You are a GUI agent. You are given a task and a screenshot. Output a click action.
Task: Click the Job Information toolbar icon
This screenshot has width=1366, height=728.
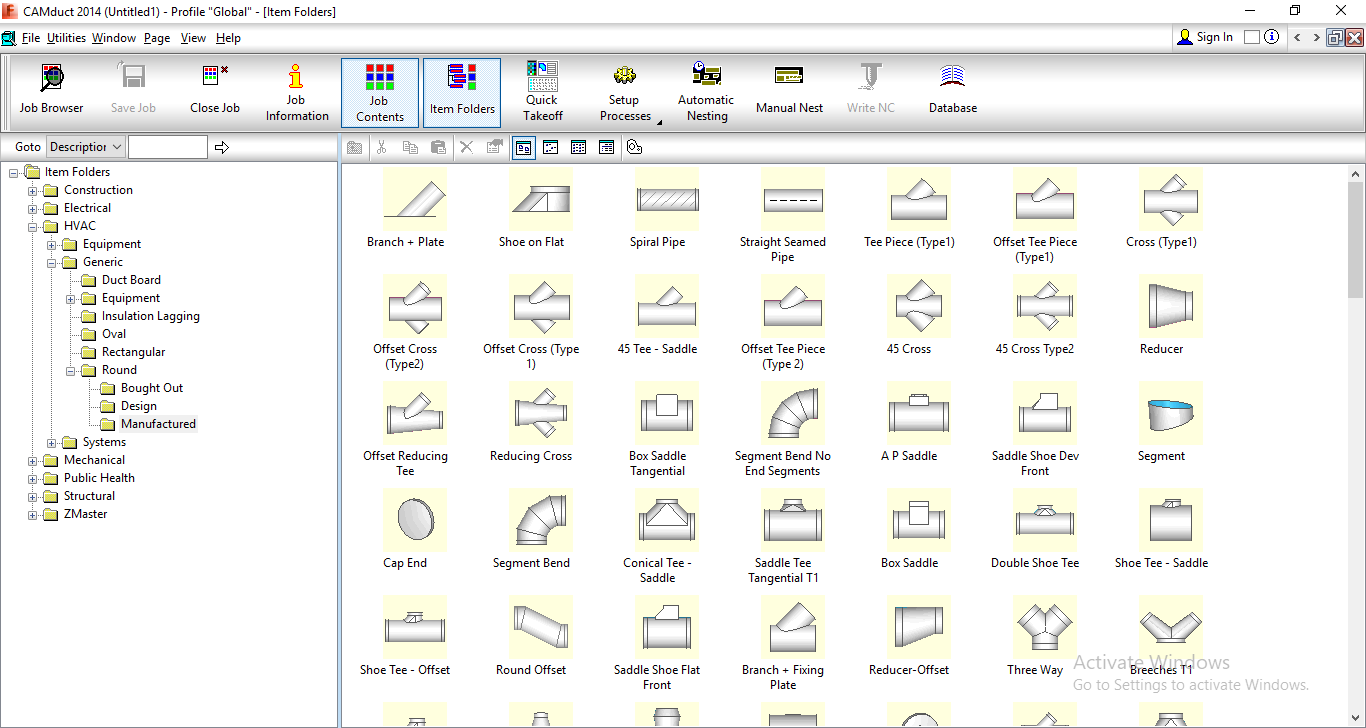tap(297, 92)
